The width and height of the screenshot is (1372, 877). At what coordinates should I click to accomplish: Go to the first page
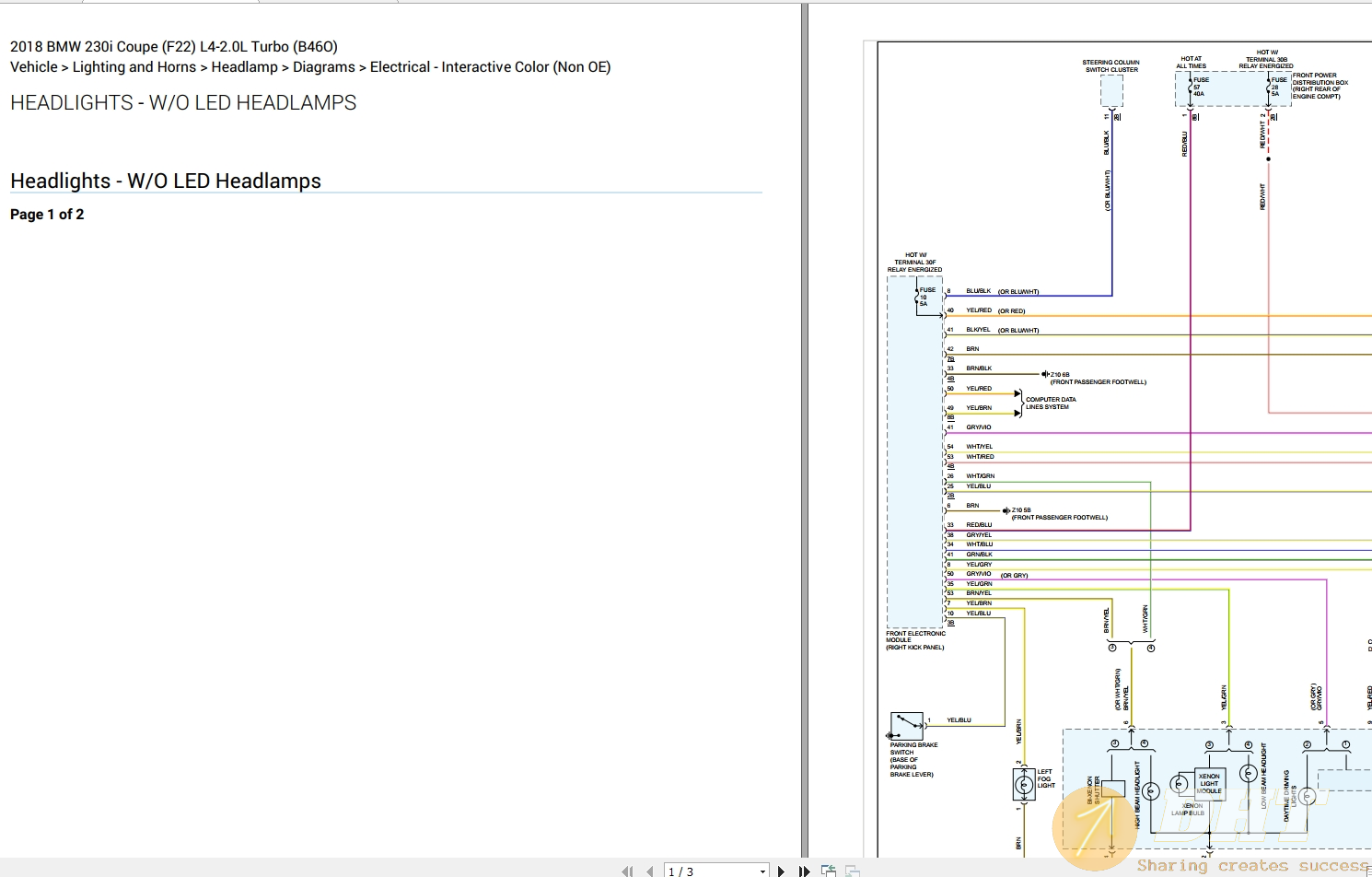pos(627,871)
